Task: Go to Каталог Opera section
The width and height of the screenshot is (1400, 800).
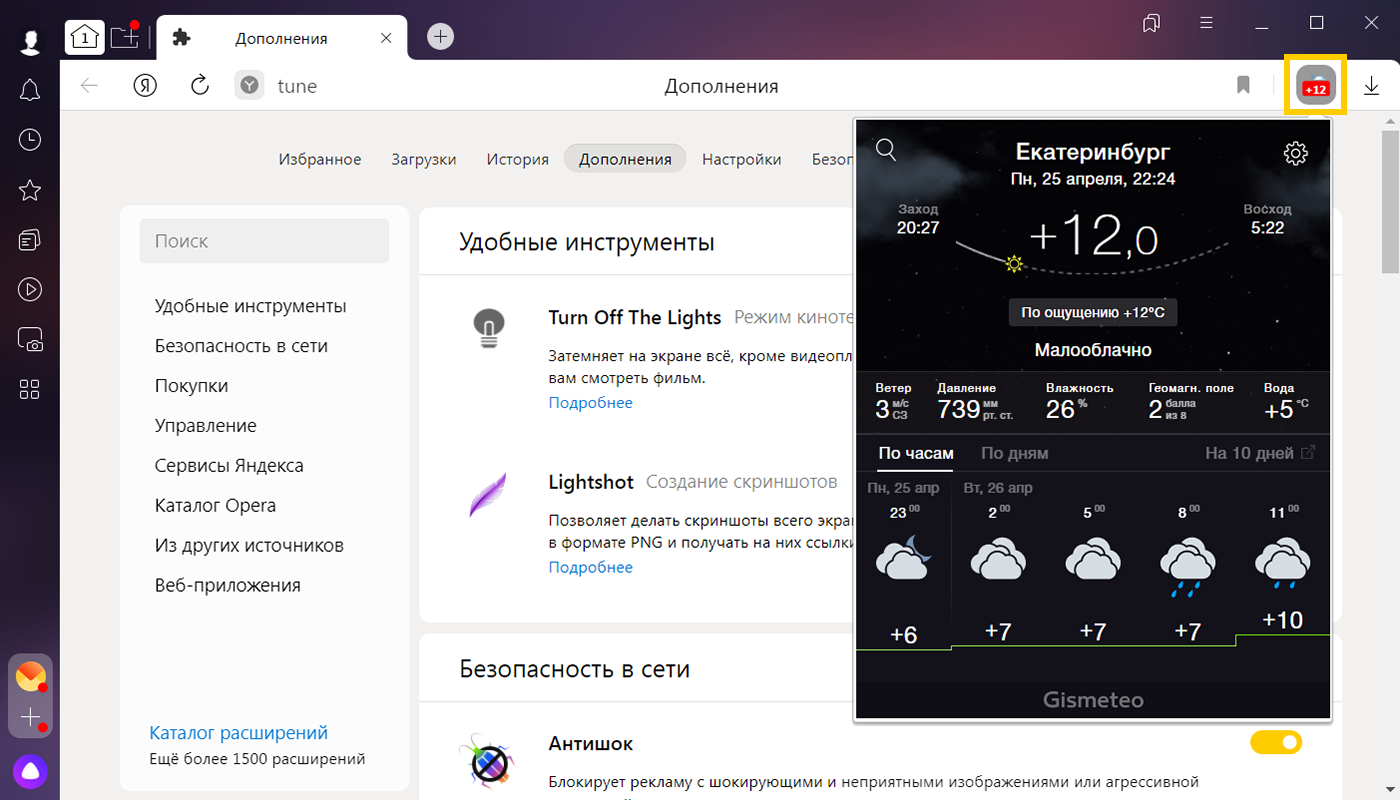Action: point(215,506)
